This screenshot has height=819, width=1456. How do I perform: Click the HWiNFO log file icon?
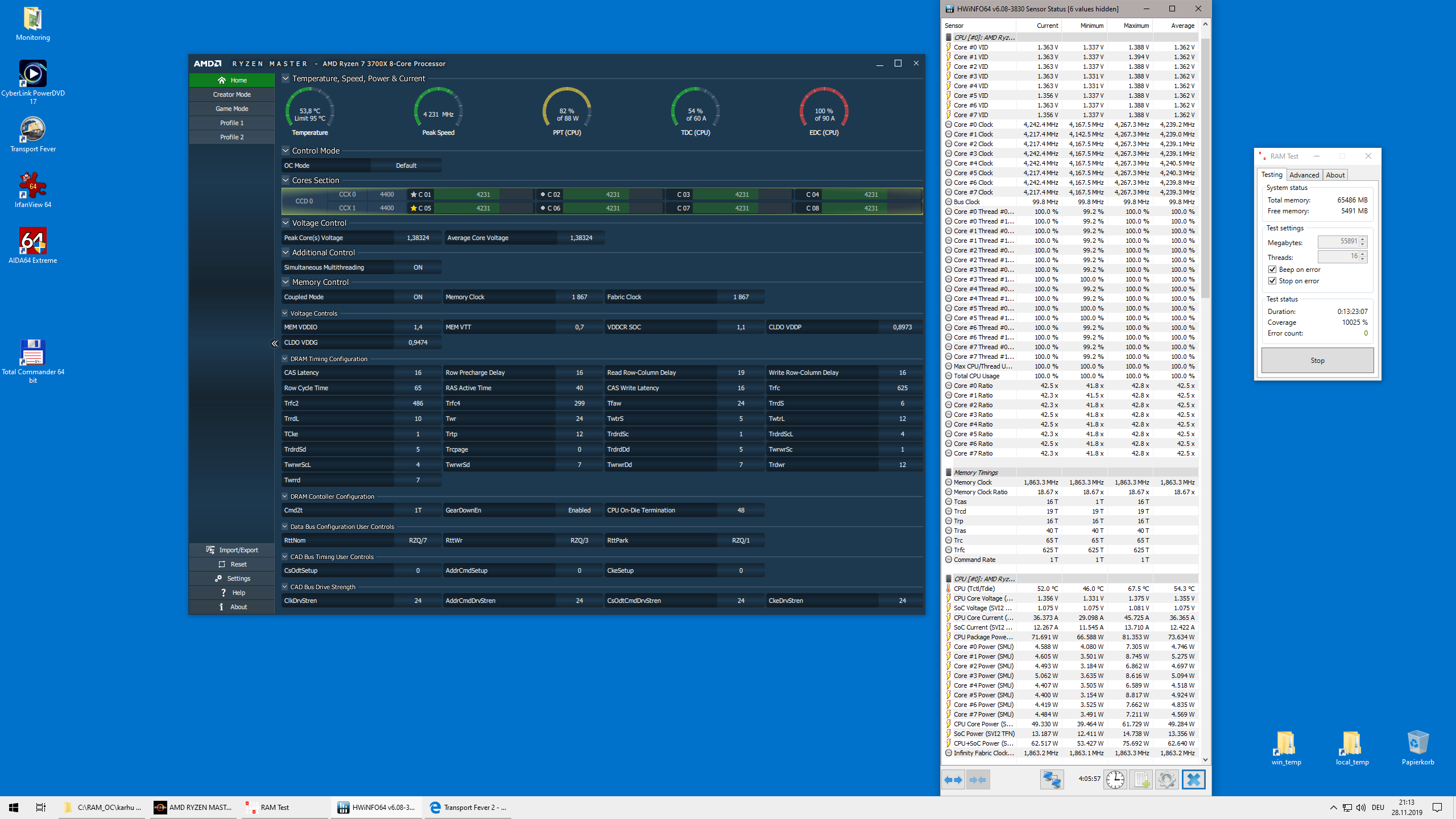[x=1141, y=780]
